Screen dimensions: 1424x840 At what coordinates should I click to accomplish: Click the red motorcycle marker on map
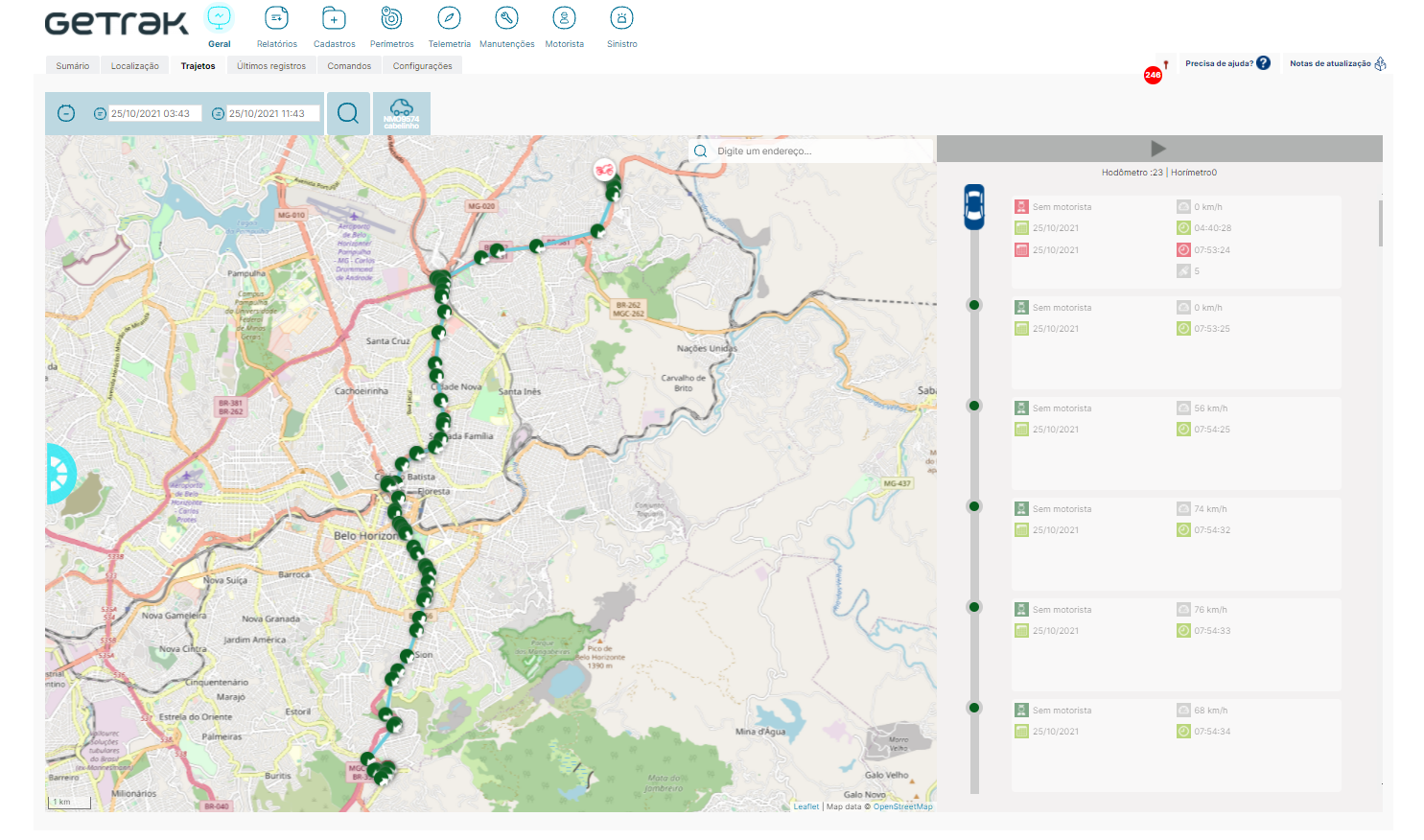coord(604,170)
